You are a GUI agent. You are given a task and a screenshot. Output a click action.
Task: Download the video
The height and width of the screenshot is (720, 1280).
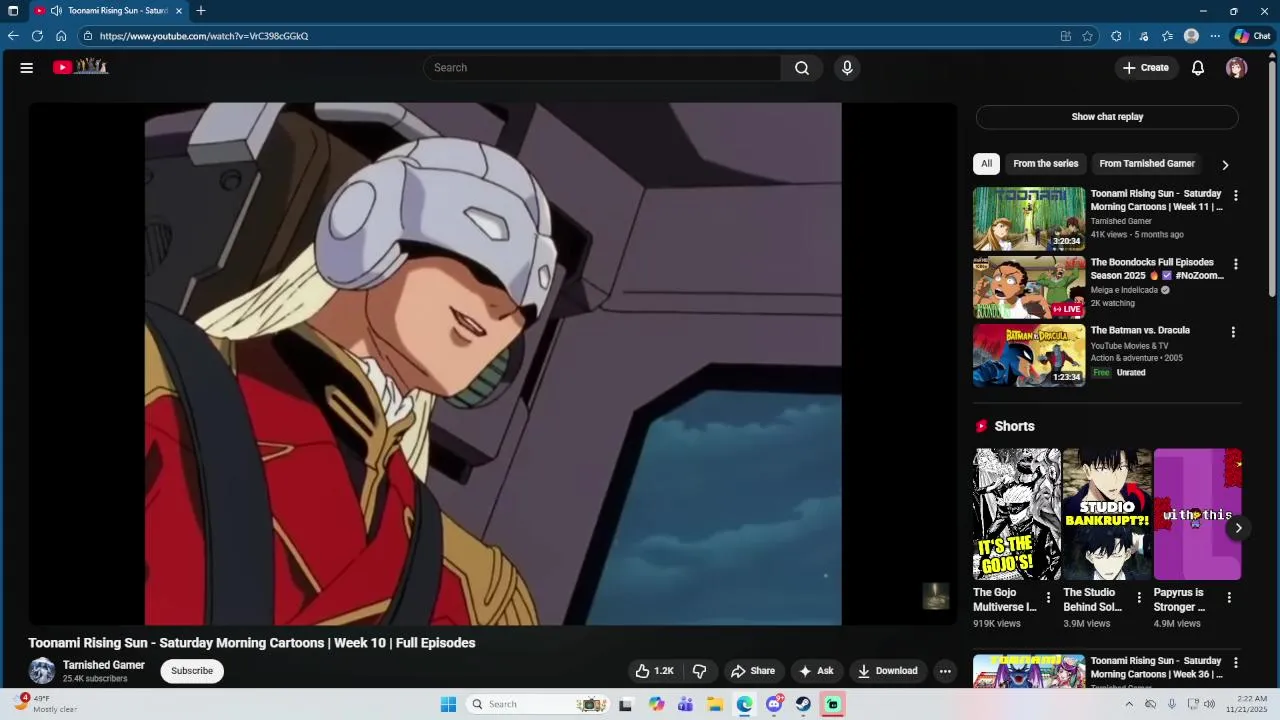[888, 671]
